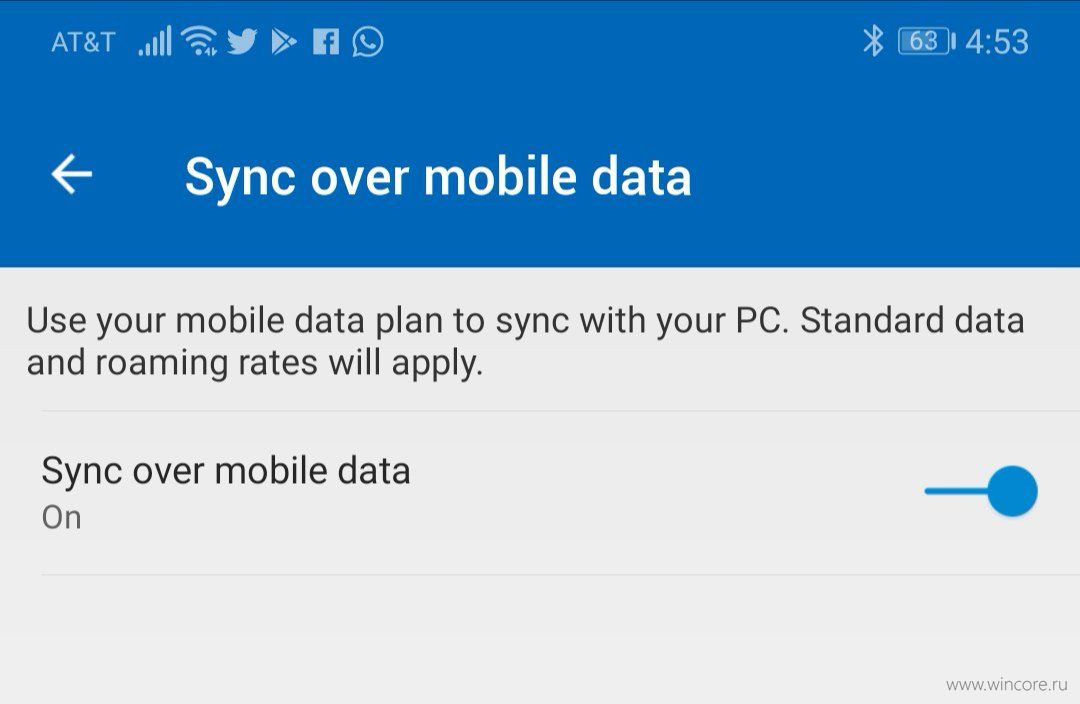Tap the AT&T carrier label
This screenshot has width=1080, height=704.
click(x=83, y=43)
